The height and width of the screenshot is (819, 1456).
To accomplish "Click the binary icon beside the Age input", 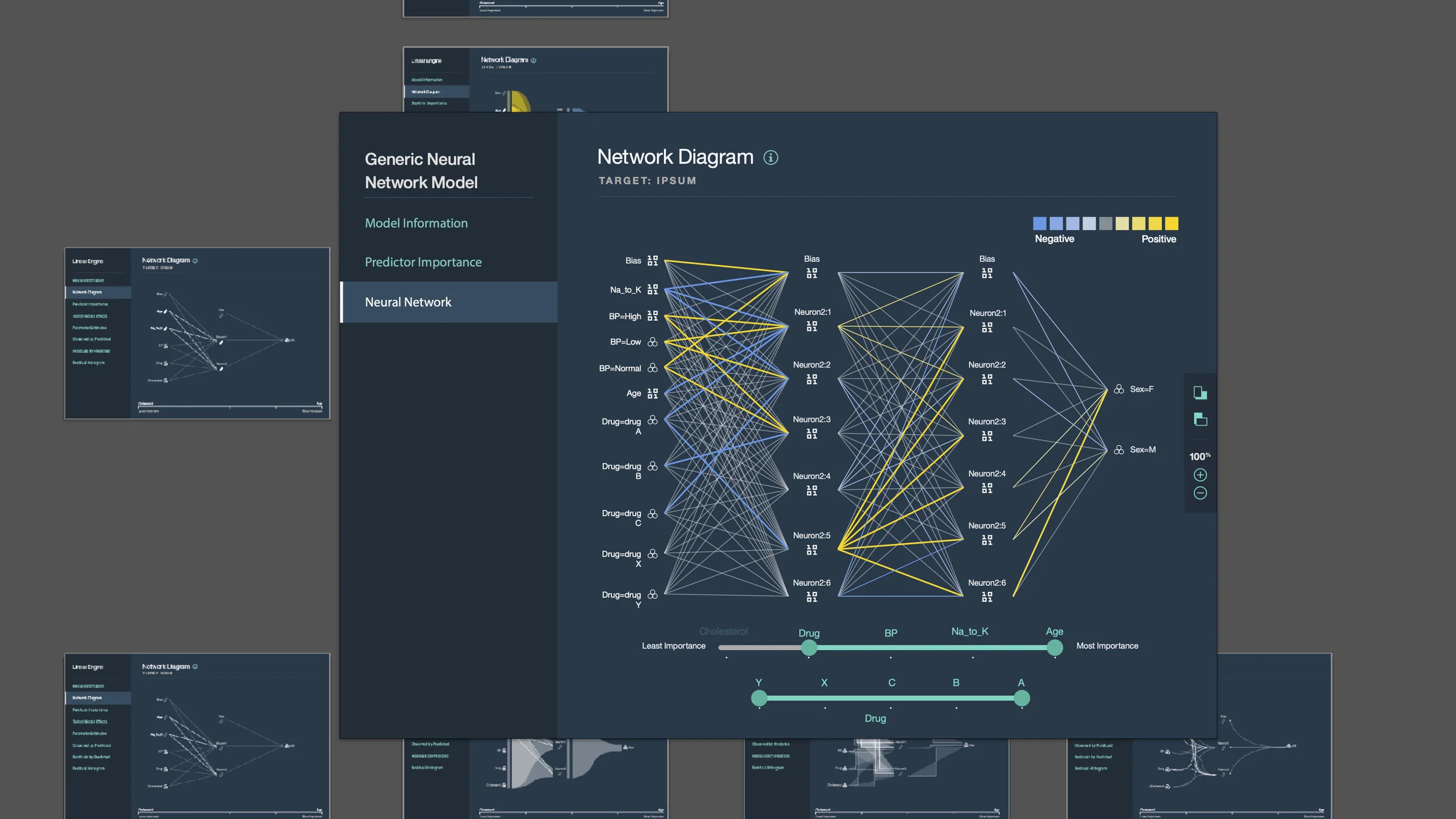I will [x=652, y=393].
